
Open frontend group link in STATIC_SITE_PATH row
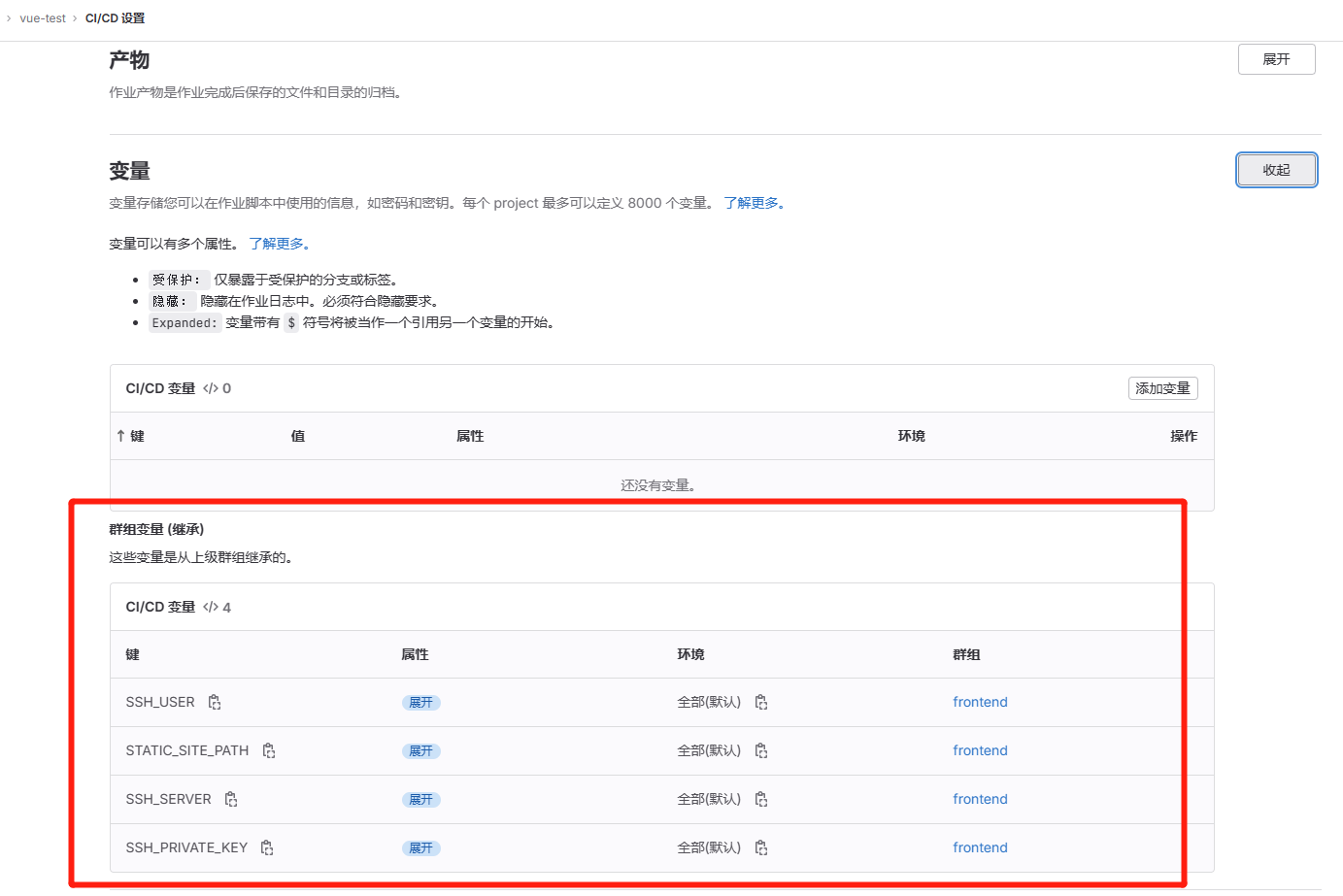pyautogui.click(x=980, y=750)
